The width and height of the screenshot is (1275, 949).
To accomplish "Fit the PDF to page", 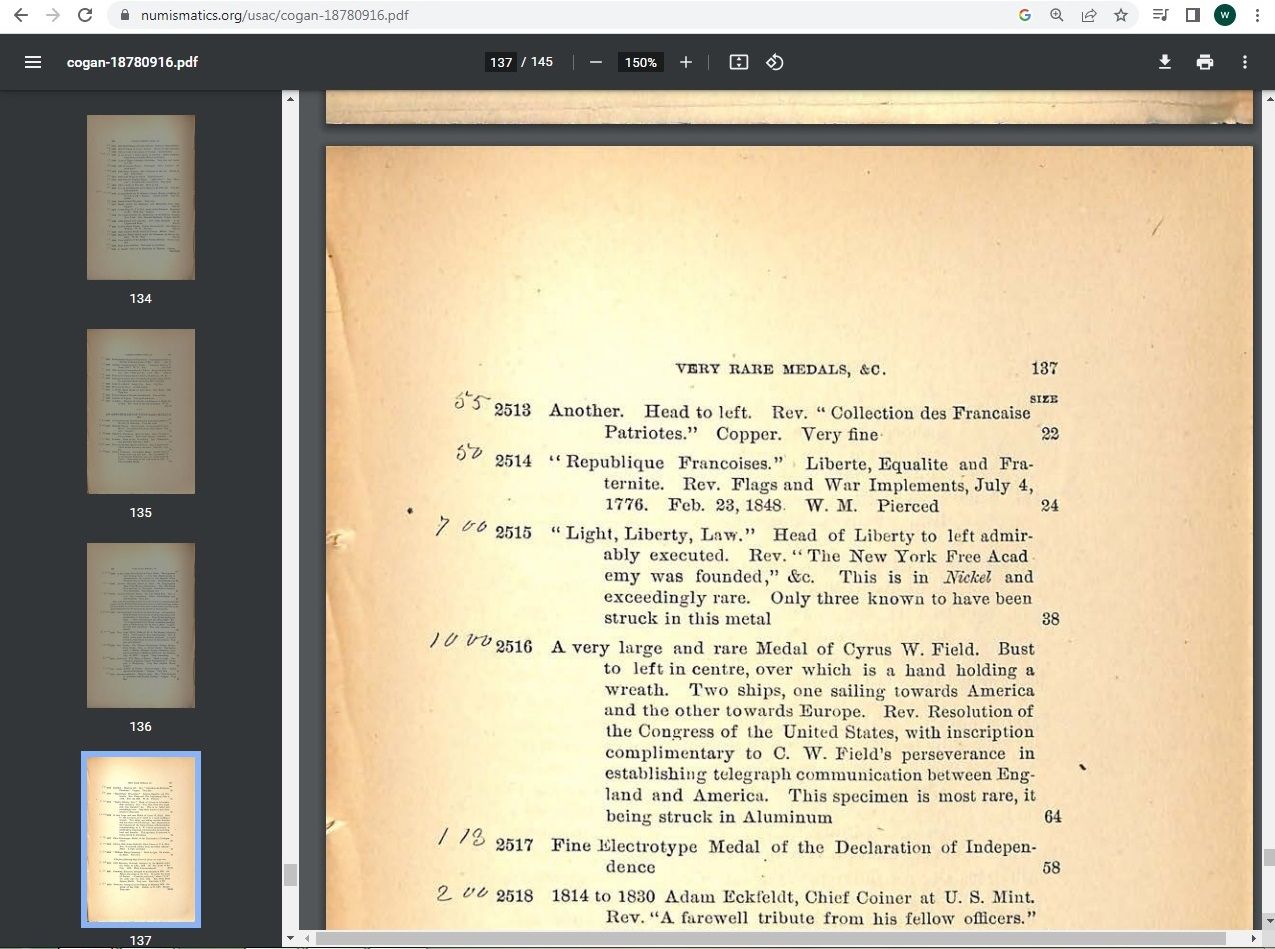I will pos(739,62).
